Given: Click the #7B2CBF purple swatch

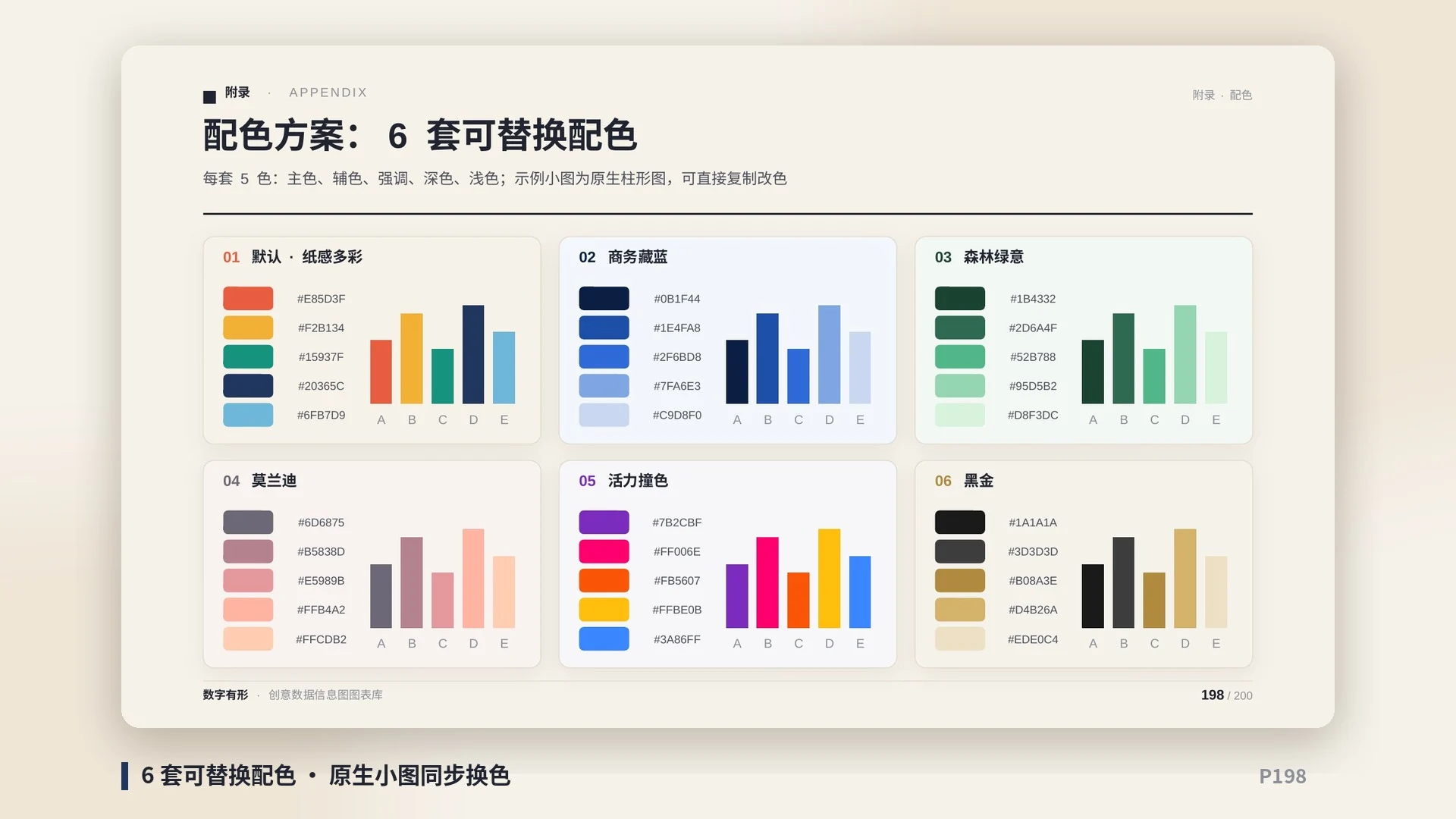Looking at the screenshot, I should click(x=604, y=522).
